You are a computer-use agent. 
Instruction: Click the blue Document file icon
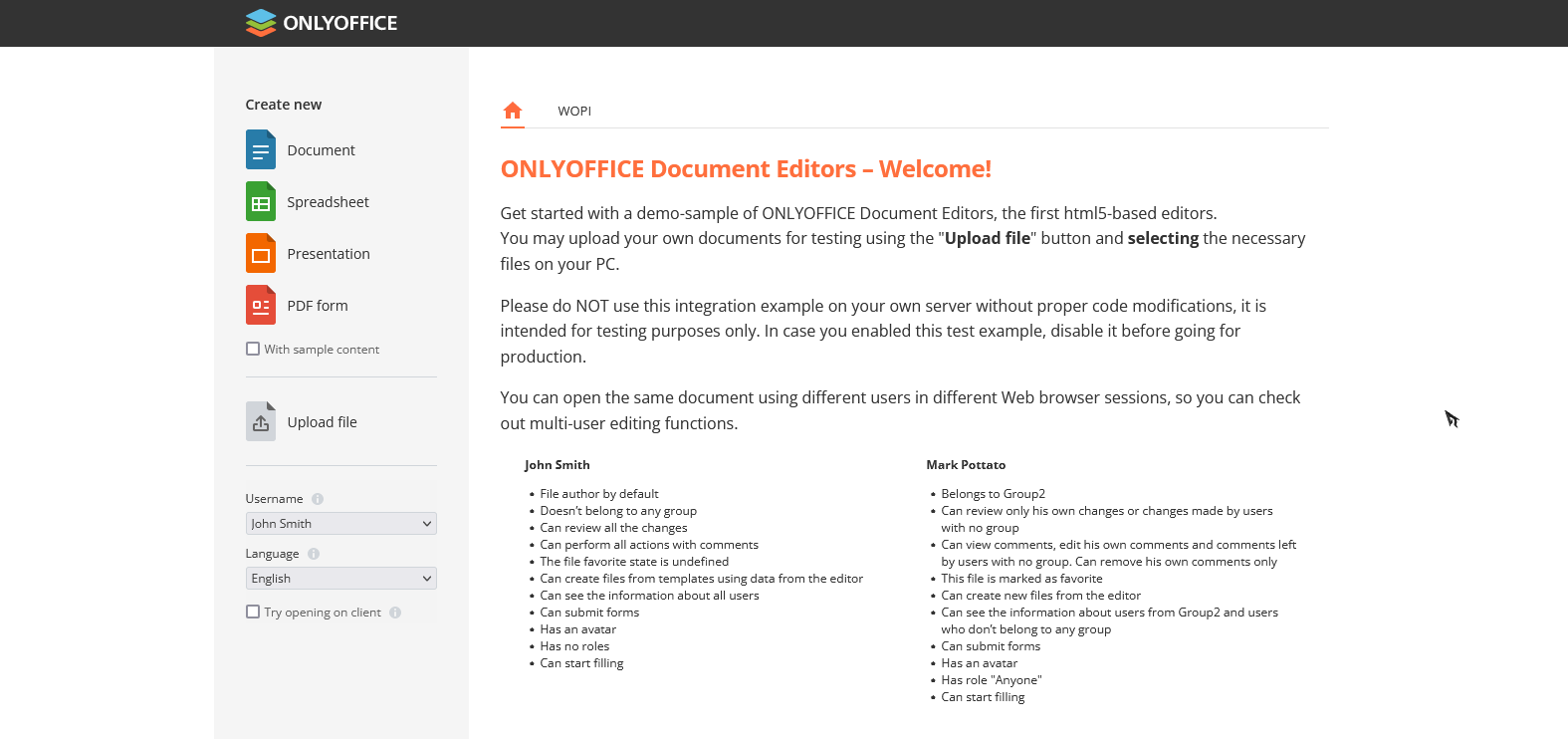tap(261, 150)
